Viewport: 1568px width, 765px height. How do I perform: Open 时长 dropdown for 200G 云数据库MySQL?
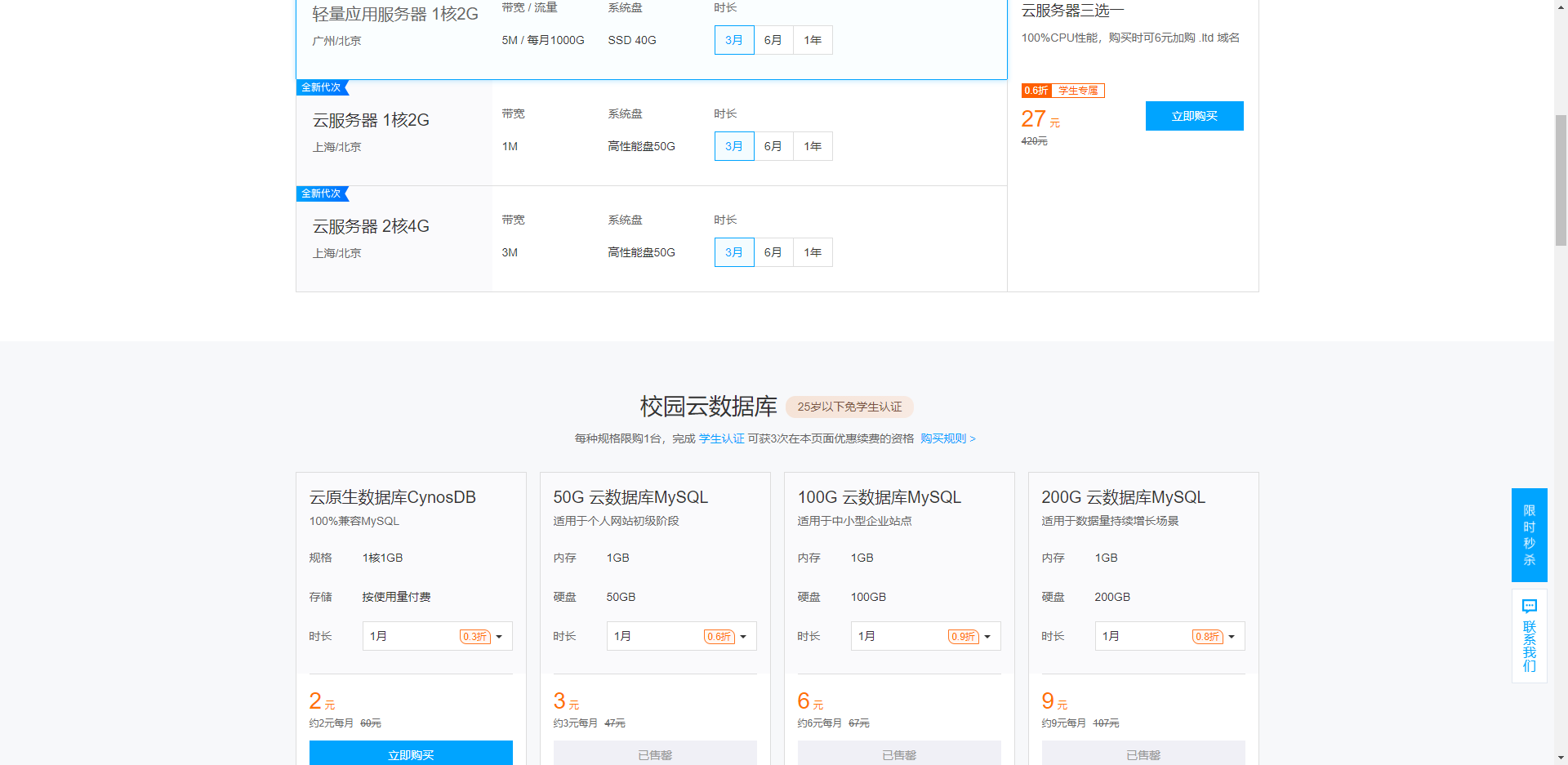click(1169, 636)
